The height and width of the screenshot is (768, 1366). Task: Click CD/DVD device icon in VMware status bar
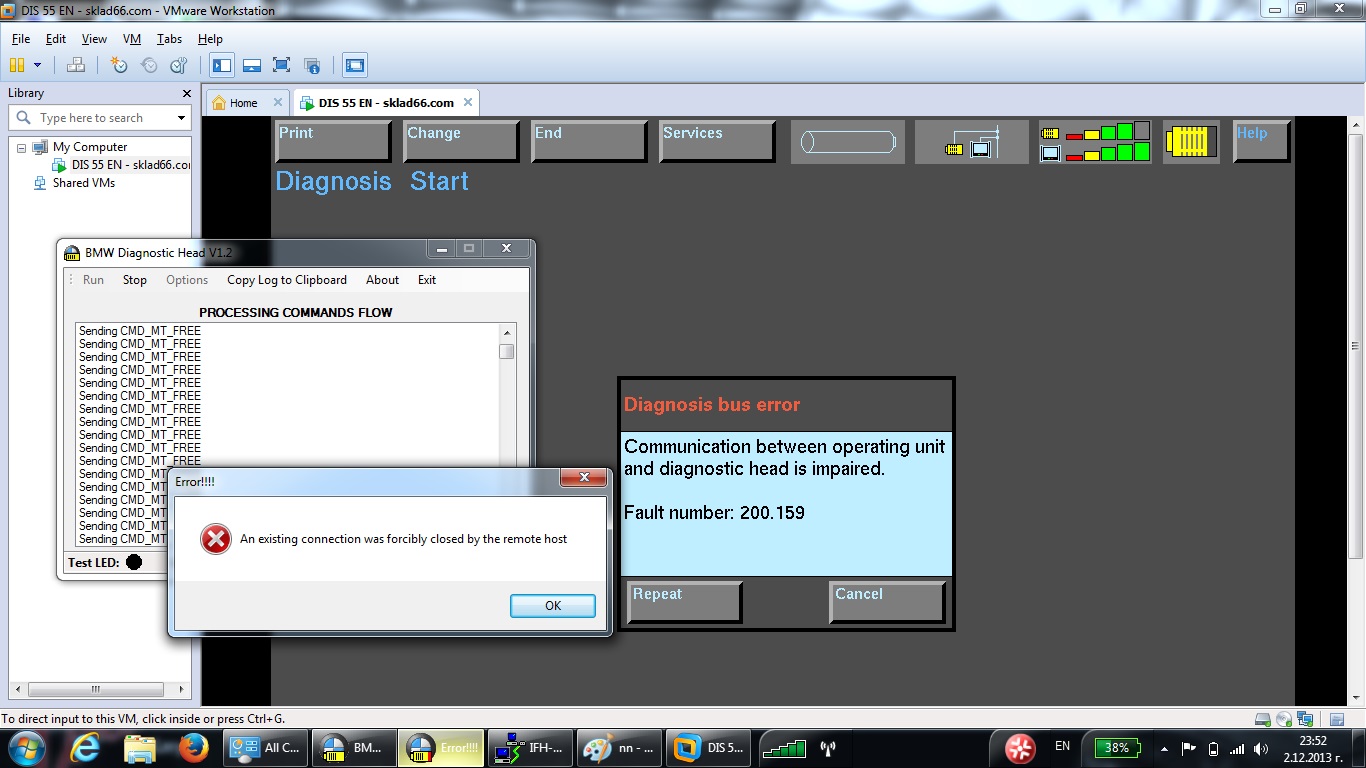coord(1284,719)
